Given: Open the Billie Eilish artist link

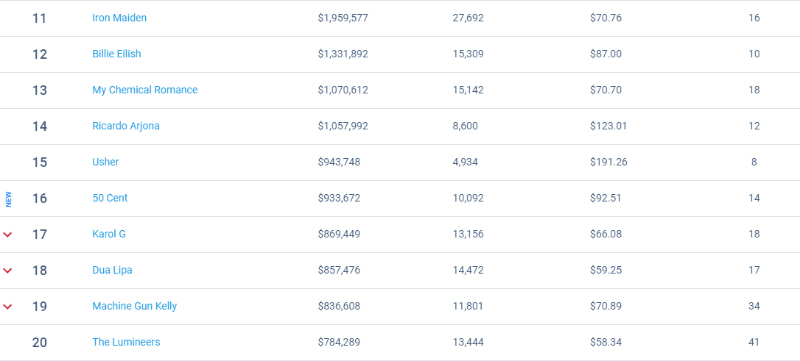Looking at the screenshot, I should point(116,54).
